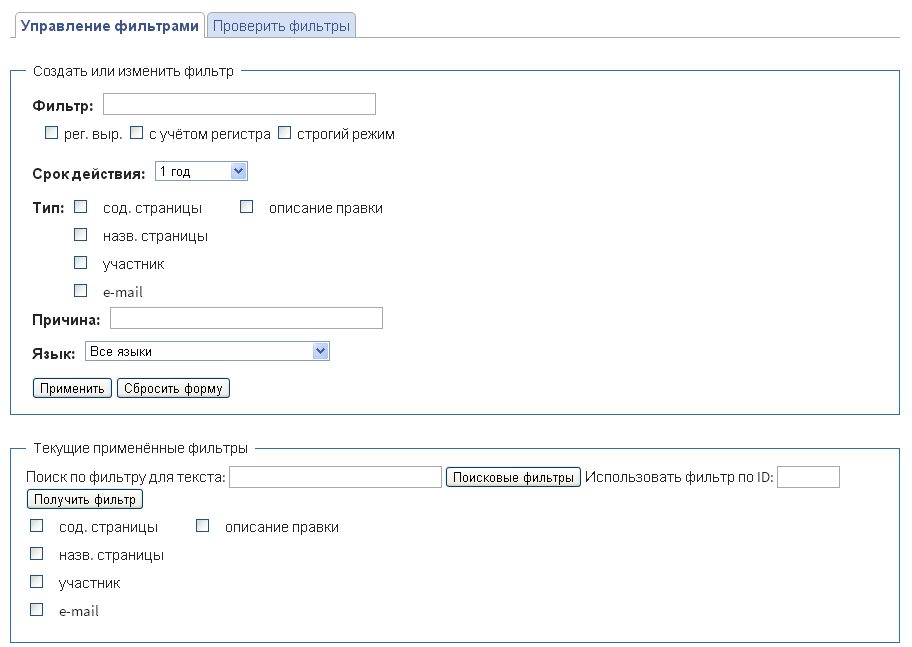Focus the Поиск по фильтру для текста field
Image resolution: width=912 pixels, height=647 pixels.
(x=335, y=477)
